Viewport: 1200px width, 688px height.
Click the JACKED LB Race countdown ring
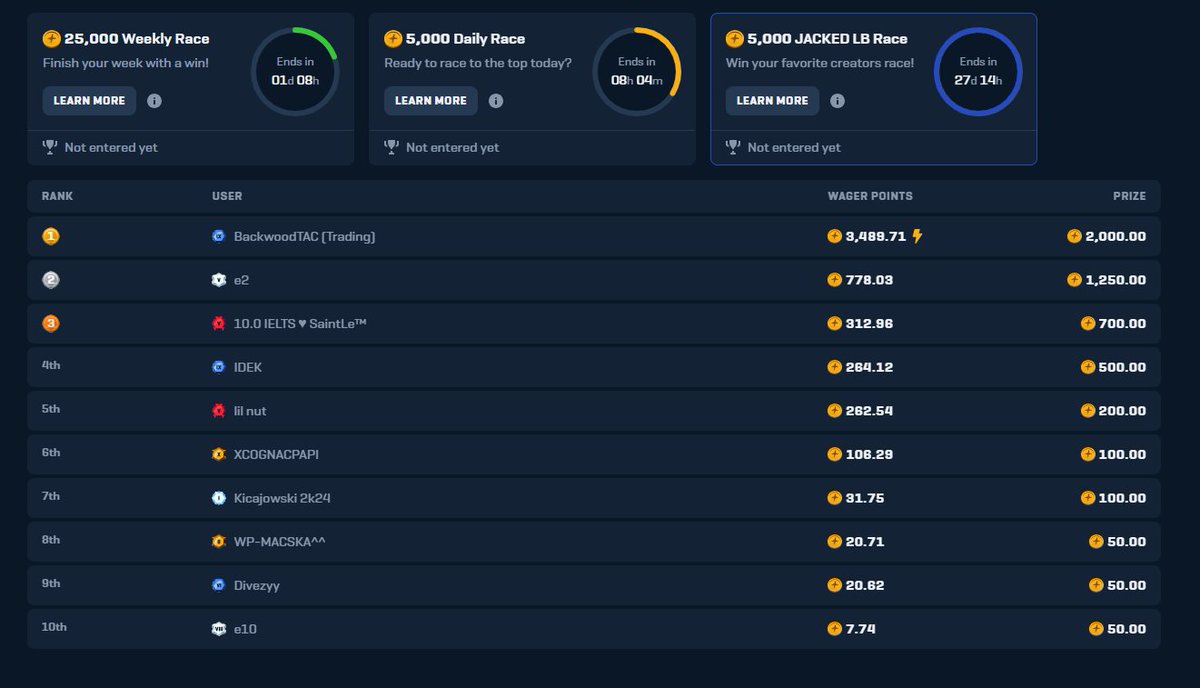click(x=978, y=71)
